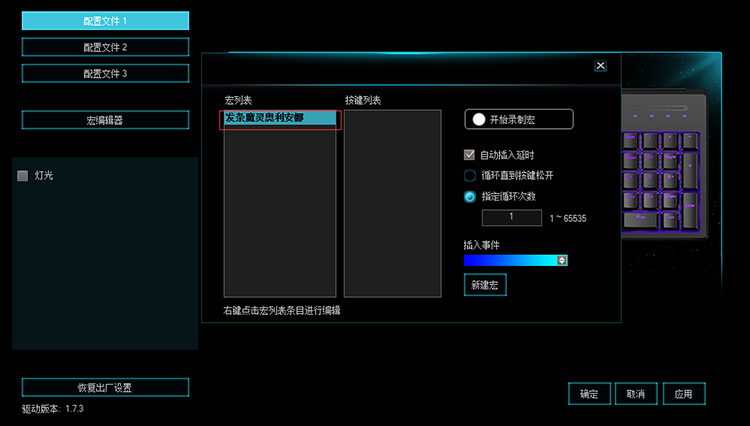This screenshot has width=750, height=426.
Task: Click 恢复出厂设置 restore defaults button
Action: click(105, 387)
